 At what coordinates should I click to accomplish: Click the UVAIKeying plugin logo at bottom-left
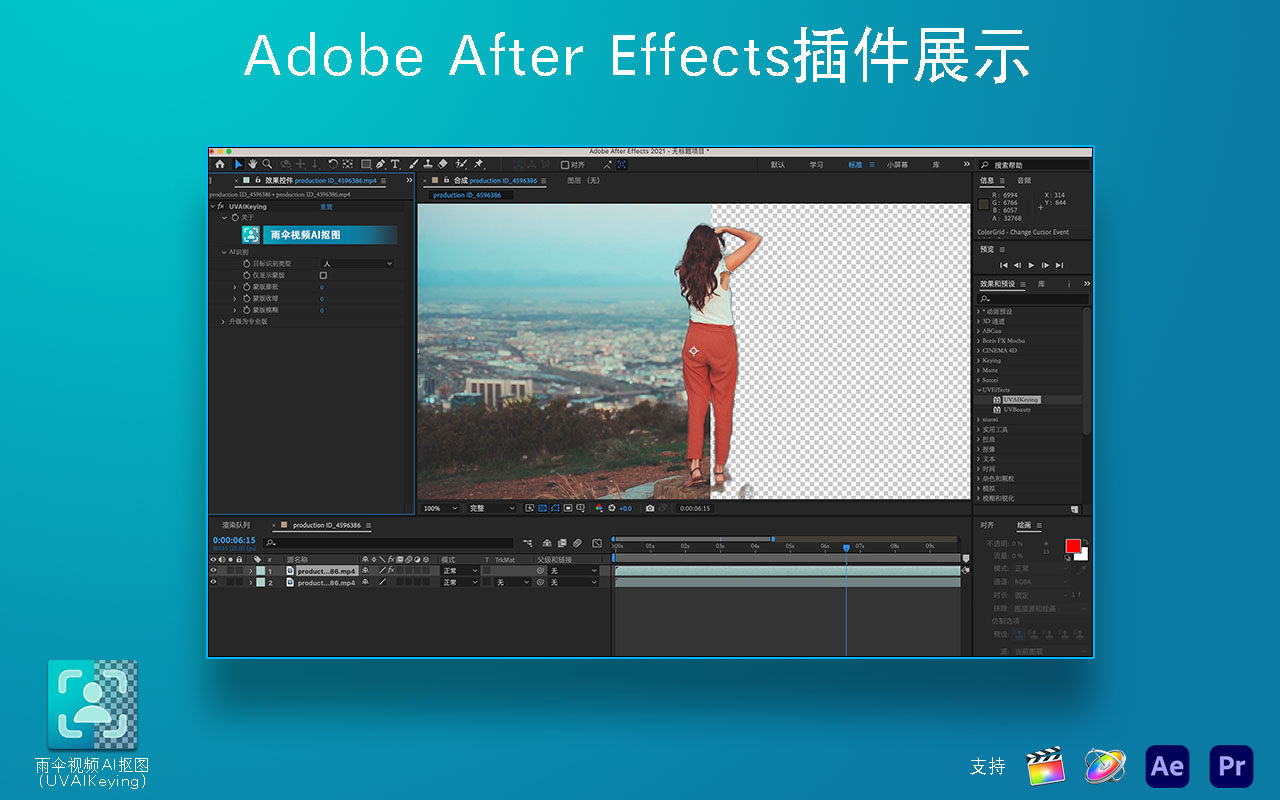point(92,704)
